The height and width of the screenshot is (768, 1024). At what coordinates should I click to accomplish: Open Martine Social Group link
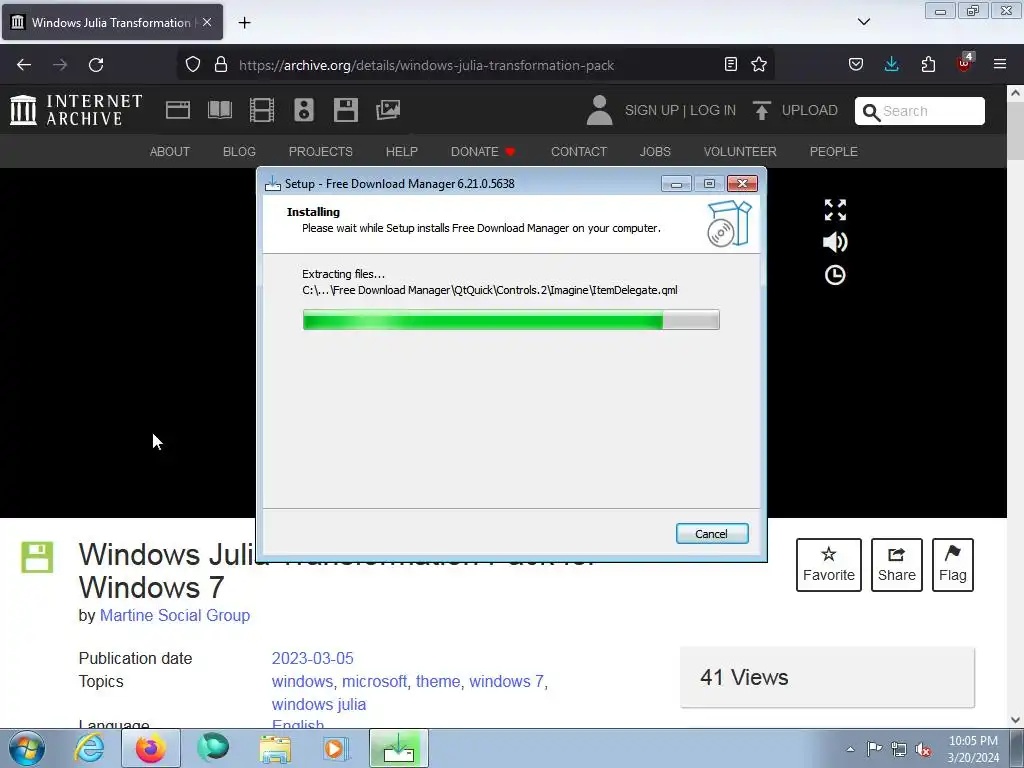click(x=175, y=615)
